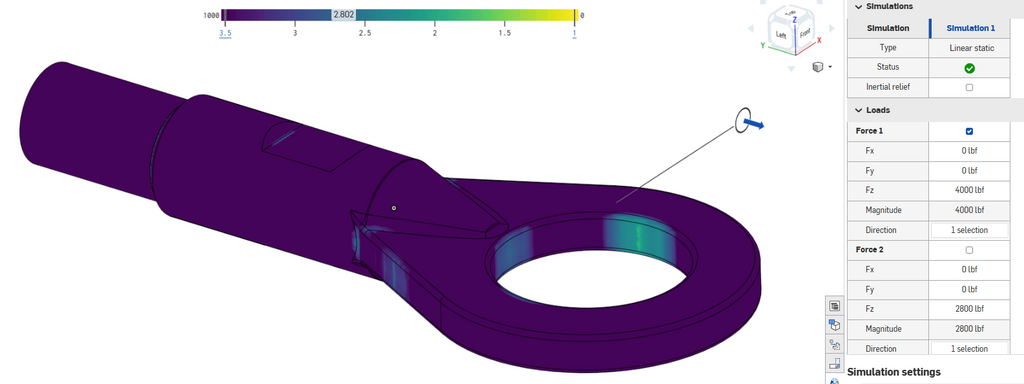Click the 'Linear static' type cell

(x=971, y=48)
